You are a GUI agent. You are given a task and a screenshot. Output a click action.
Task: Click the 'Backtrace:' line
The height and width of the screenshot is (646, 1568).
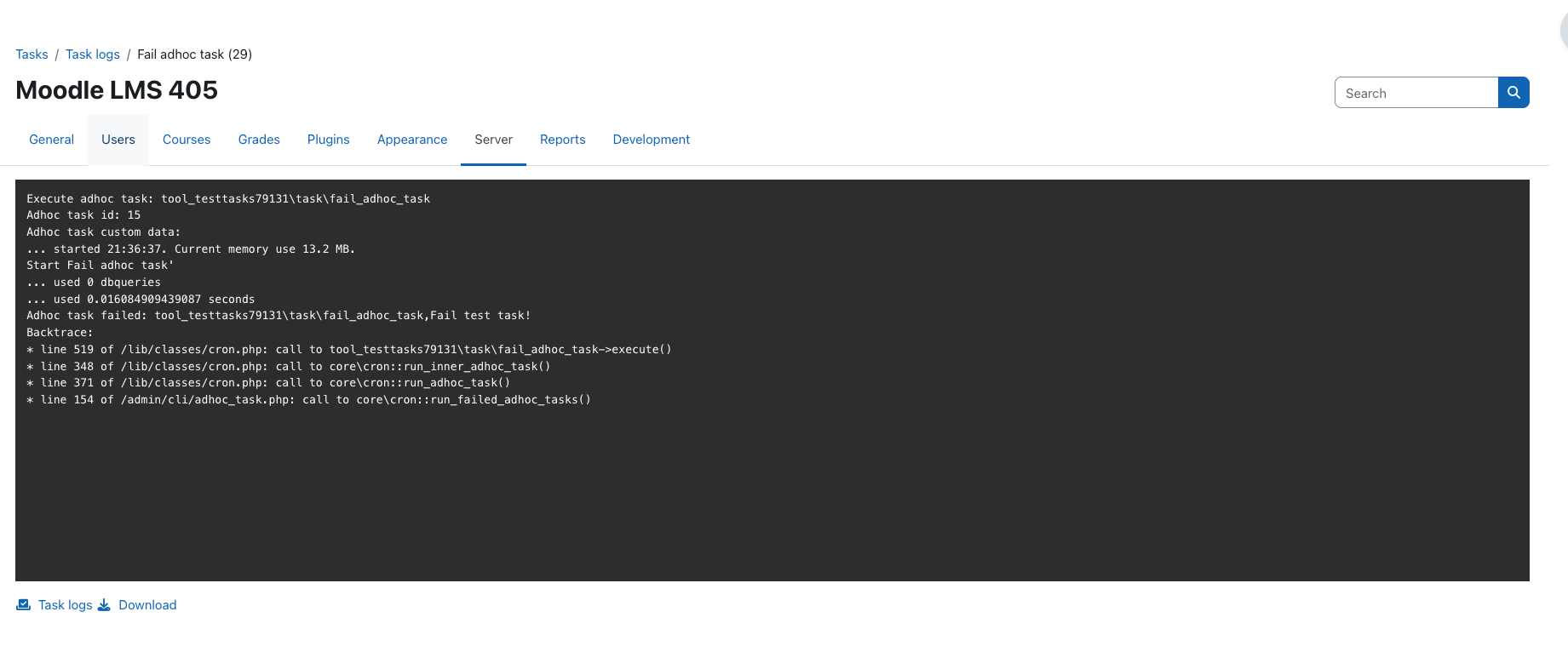[60, 333]
